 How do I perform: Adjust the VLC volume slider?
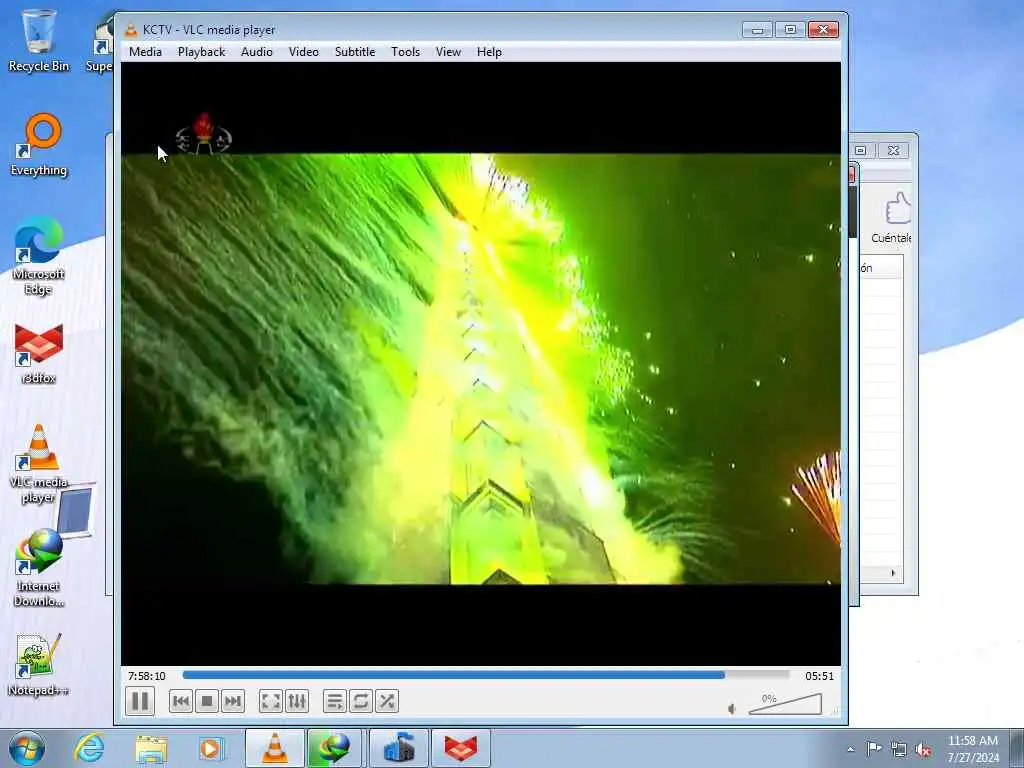(785, 704)
